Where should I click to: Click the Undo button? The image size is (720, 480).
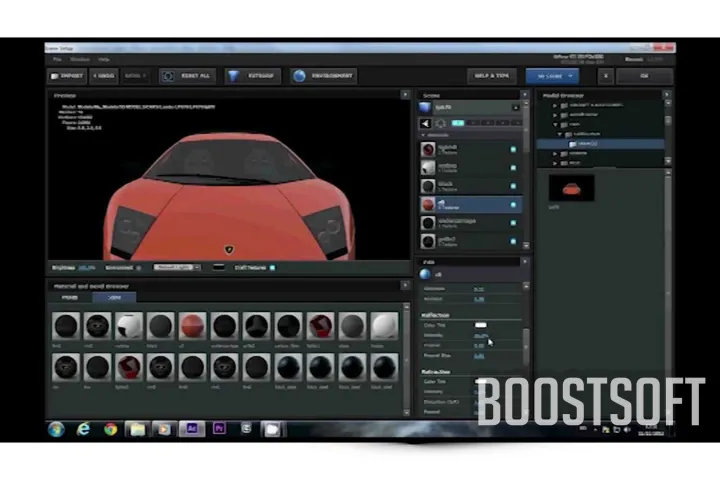[103, 76]
